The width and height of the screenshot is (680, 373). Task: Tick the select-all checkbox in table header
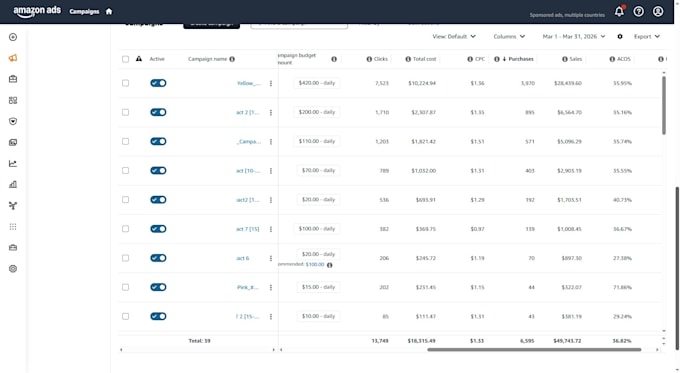[125, 59]
